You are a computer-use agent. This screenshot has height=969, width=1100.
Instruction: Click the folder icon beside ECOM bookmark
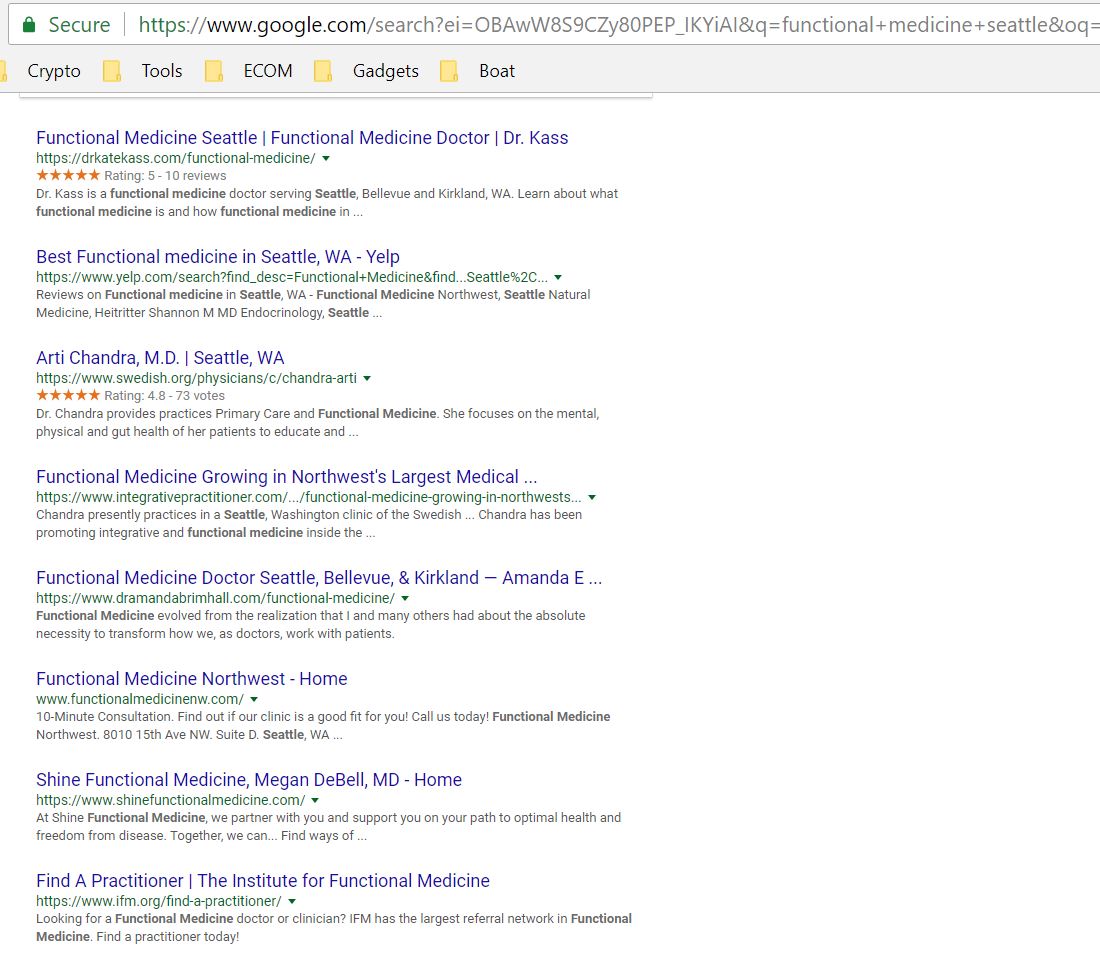[214, 71]
